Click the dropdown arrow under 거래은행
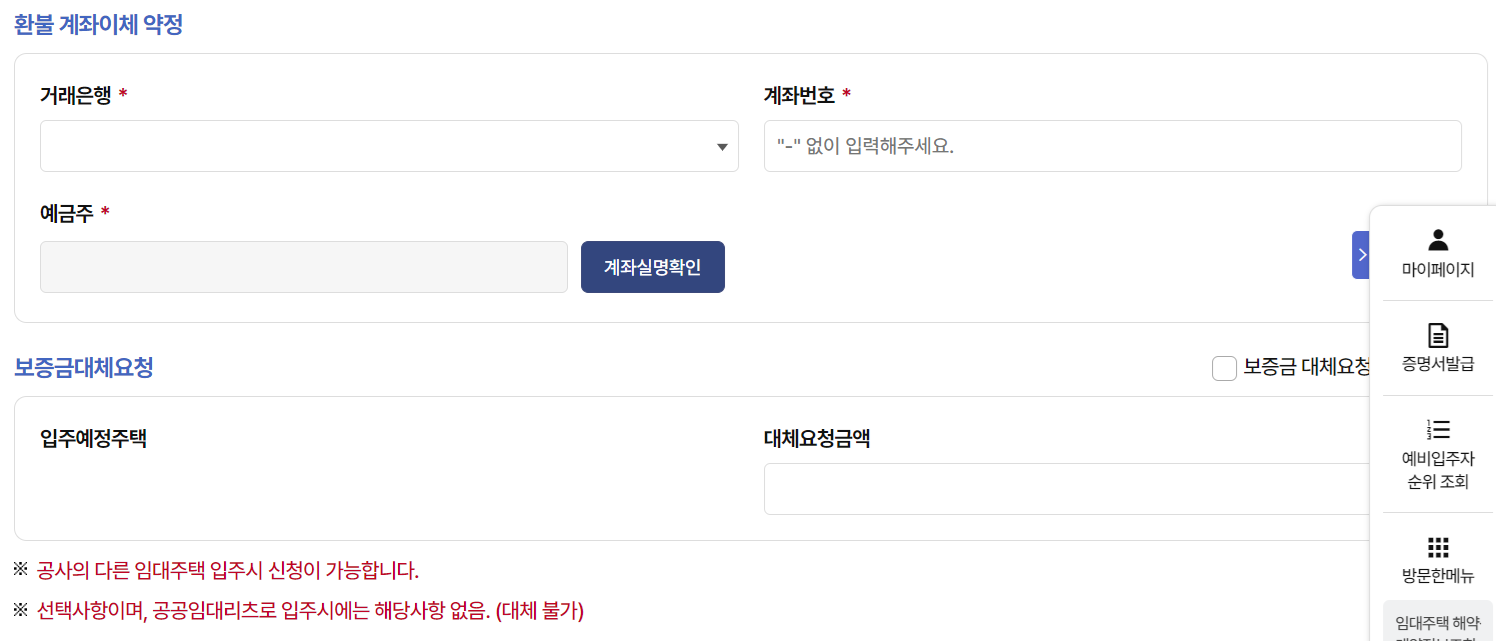This screenshot has height=641, width=1496. 721,146
